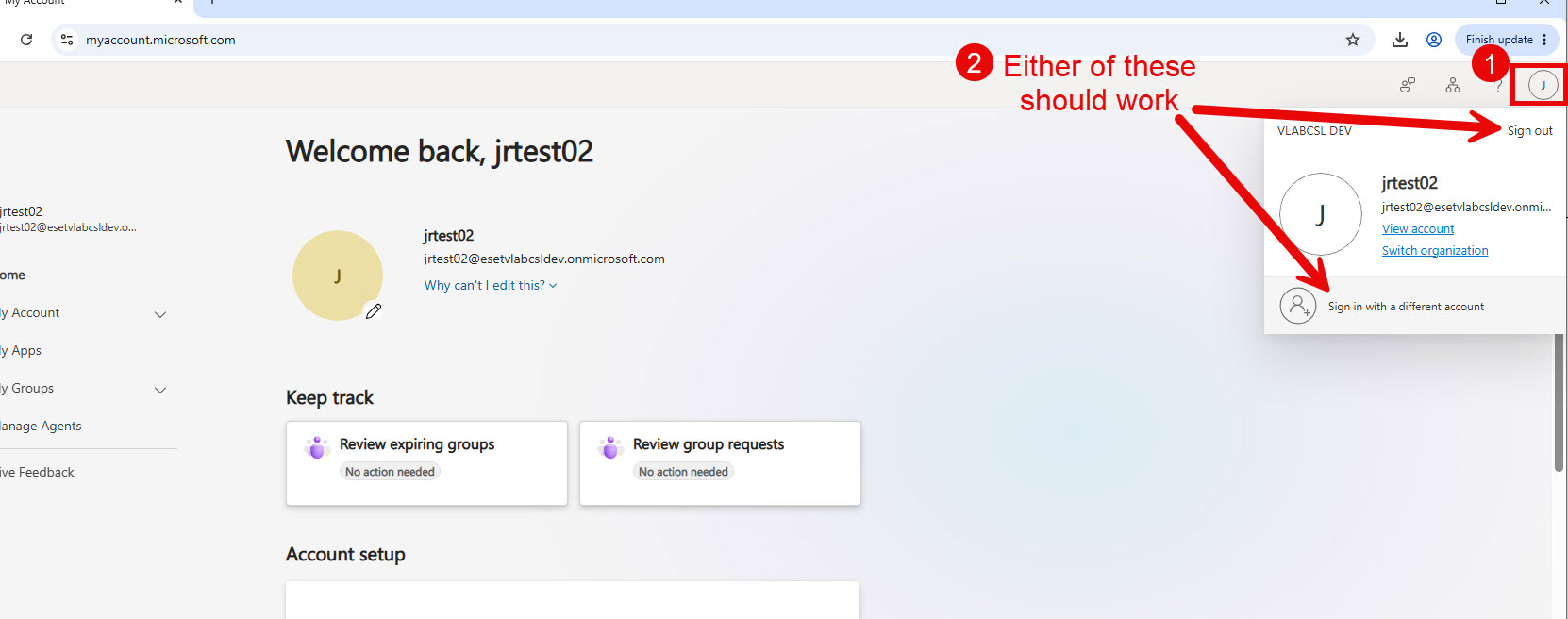Click the Sign in with different account icon
Screen dimensions: 1568x619
coord(1298,306)
